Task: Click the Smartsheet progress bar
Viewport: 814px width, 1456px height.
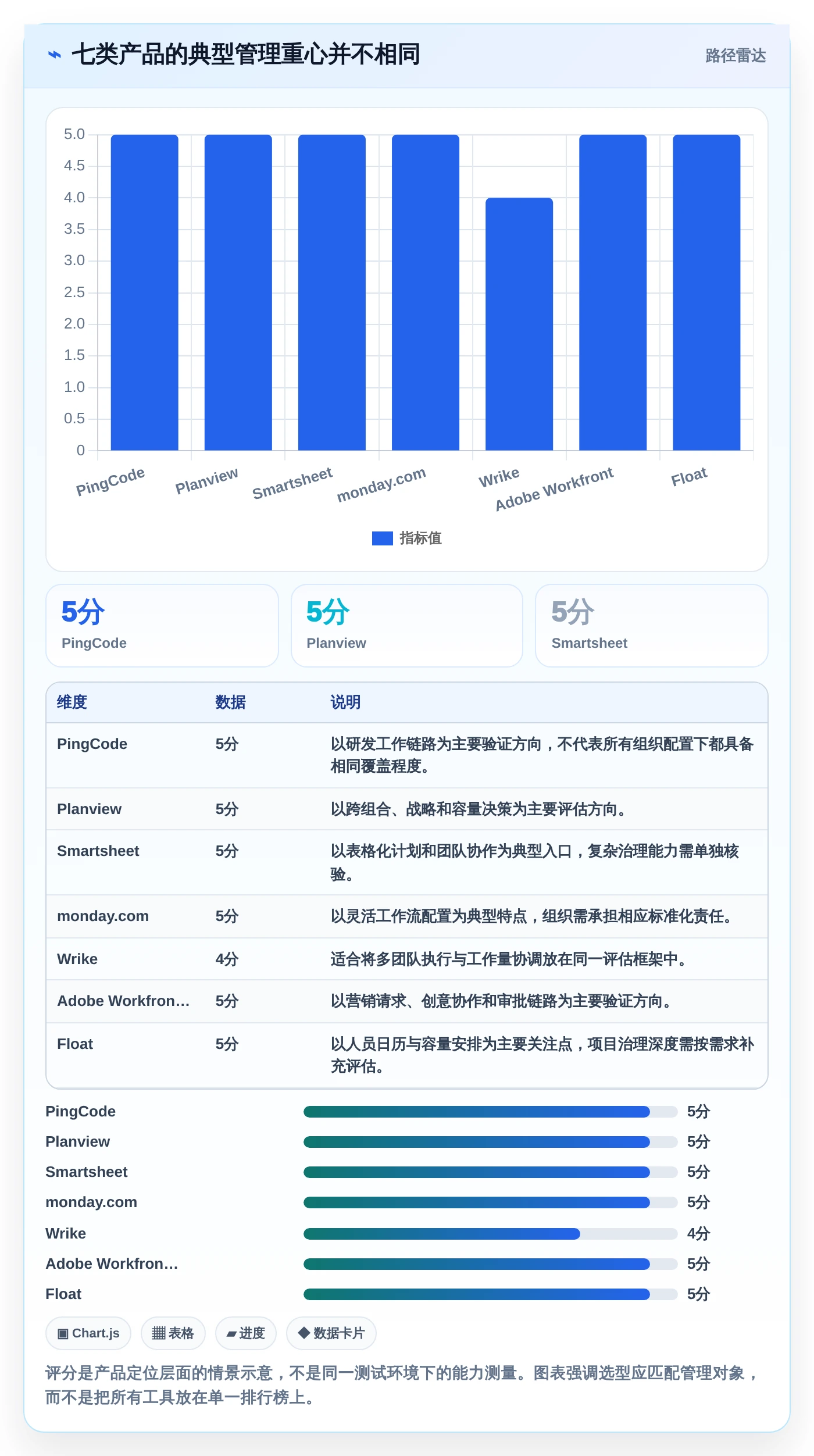Action: coord(491,1172)
